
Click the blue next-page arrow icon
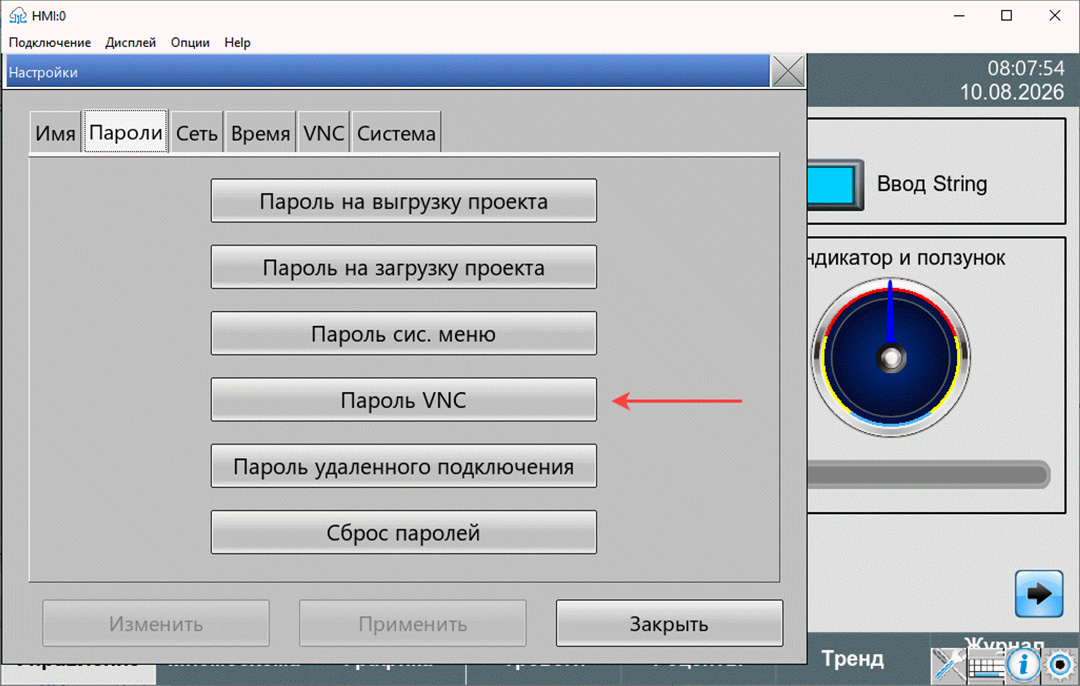point(1039,594)
